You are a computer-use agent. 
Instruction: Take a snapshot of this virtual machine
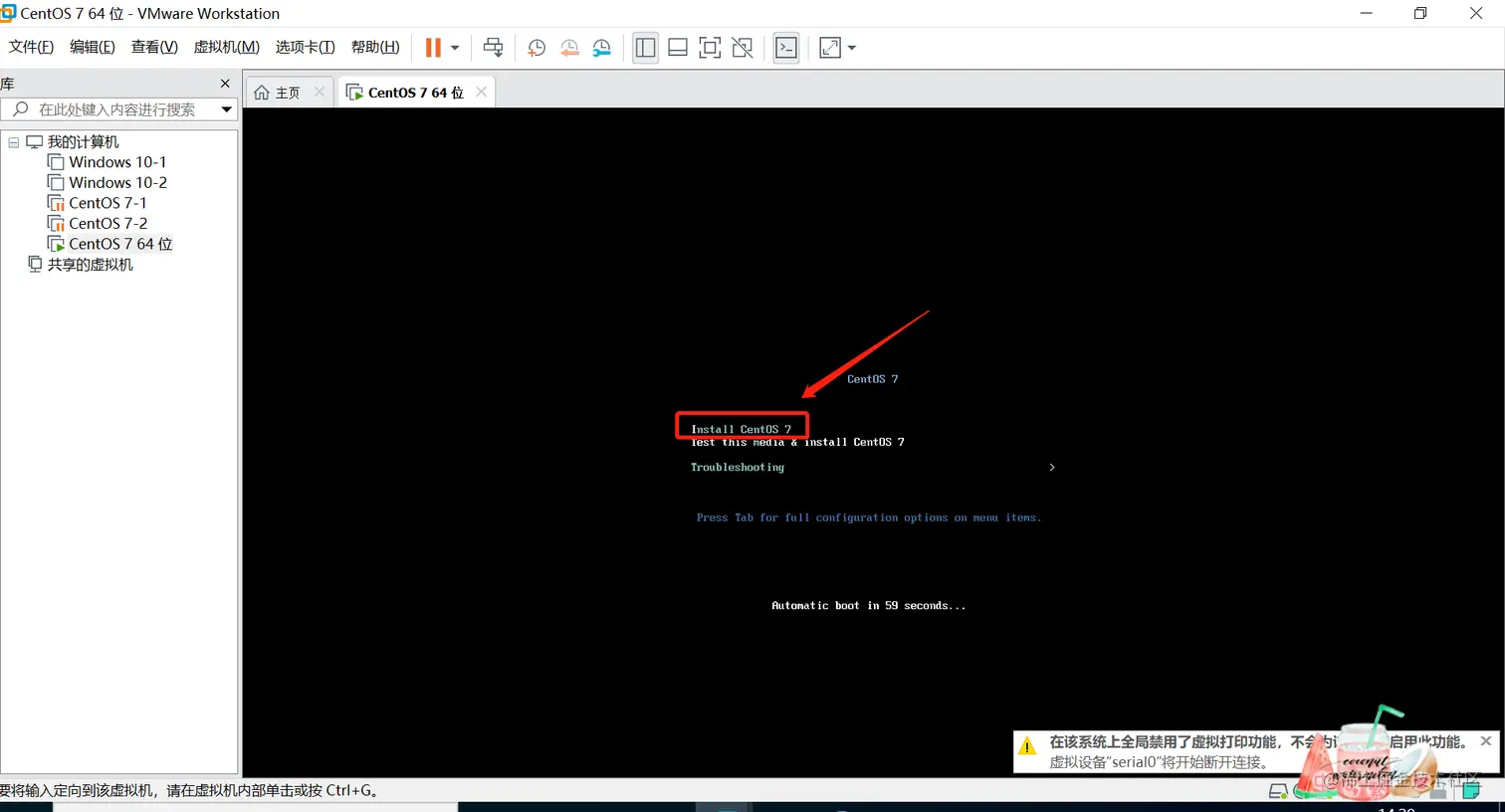coord(536,48)
